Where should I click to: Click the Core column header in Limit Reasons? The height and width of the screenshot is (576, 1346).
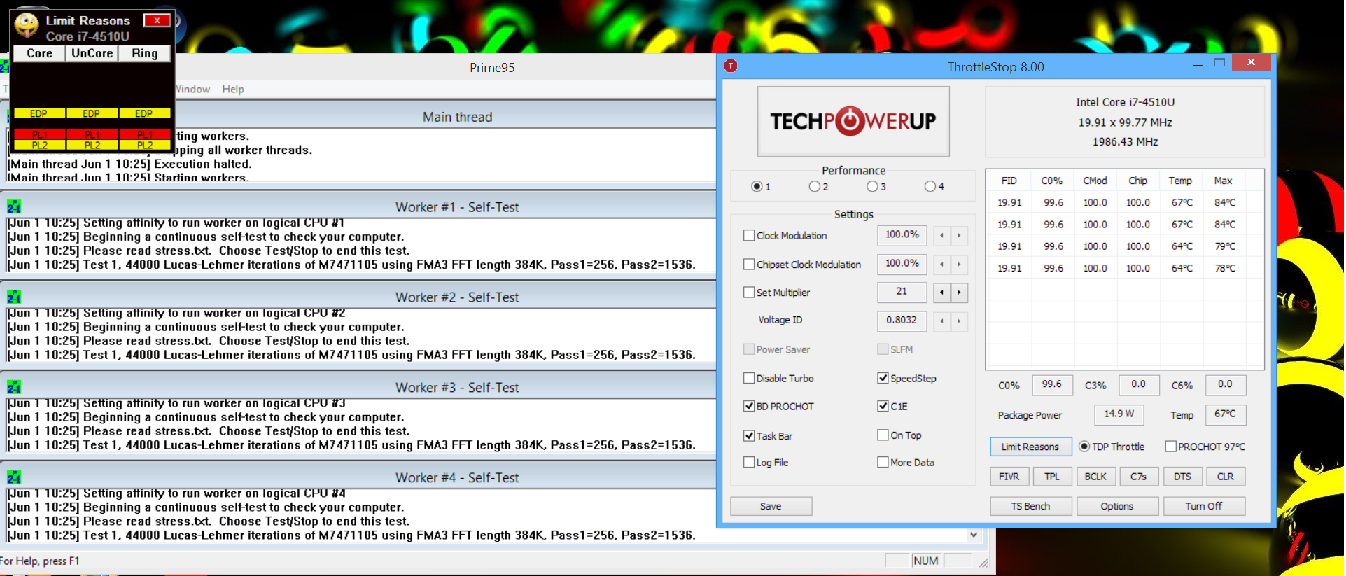tap(39, 53)
